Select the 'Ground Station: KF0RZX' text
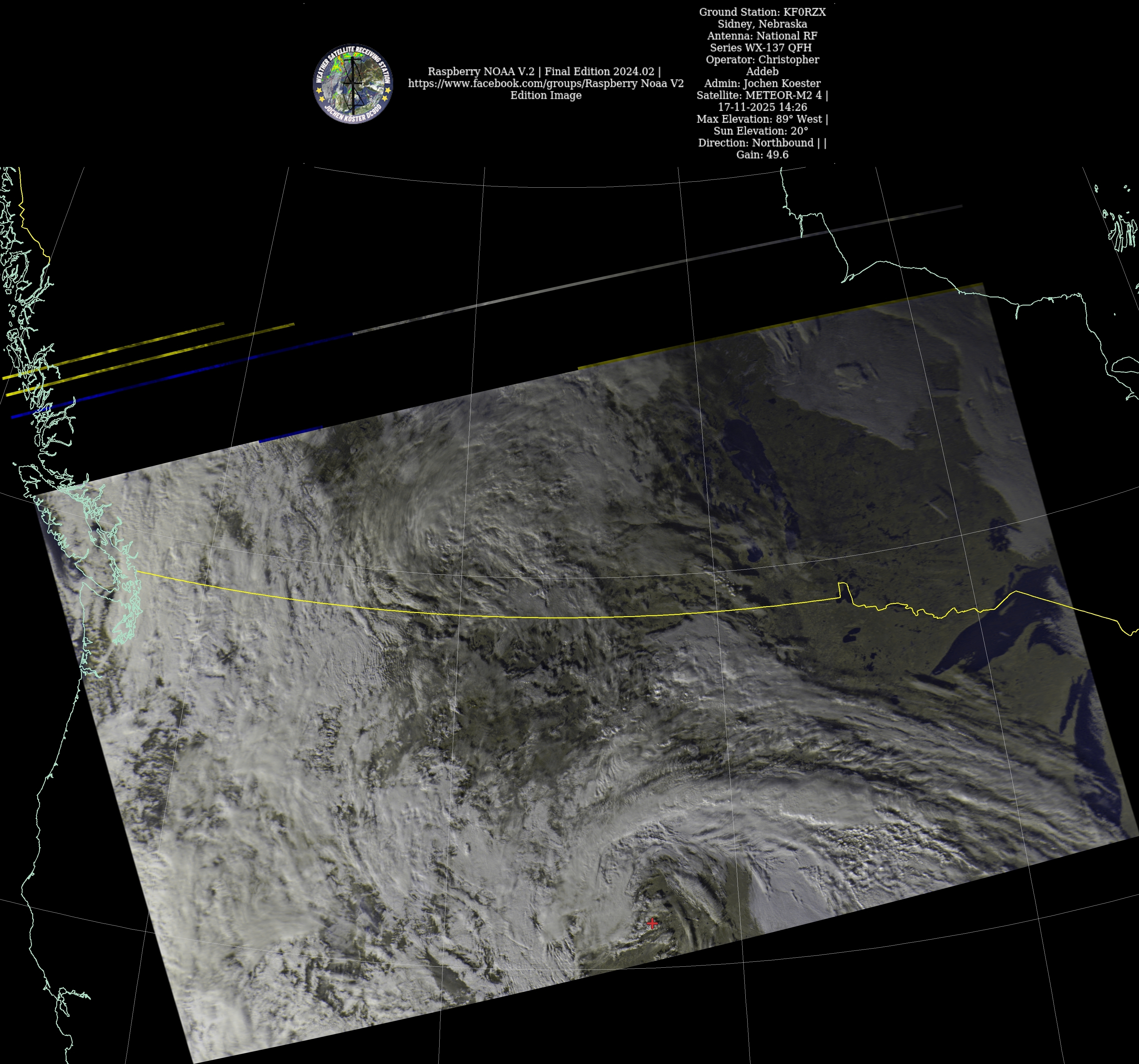This screenshot has width=1139, height=1064. [x=762, y=12]
